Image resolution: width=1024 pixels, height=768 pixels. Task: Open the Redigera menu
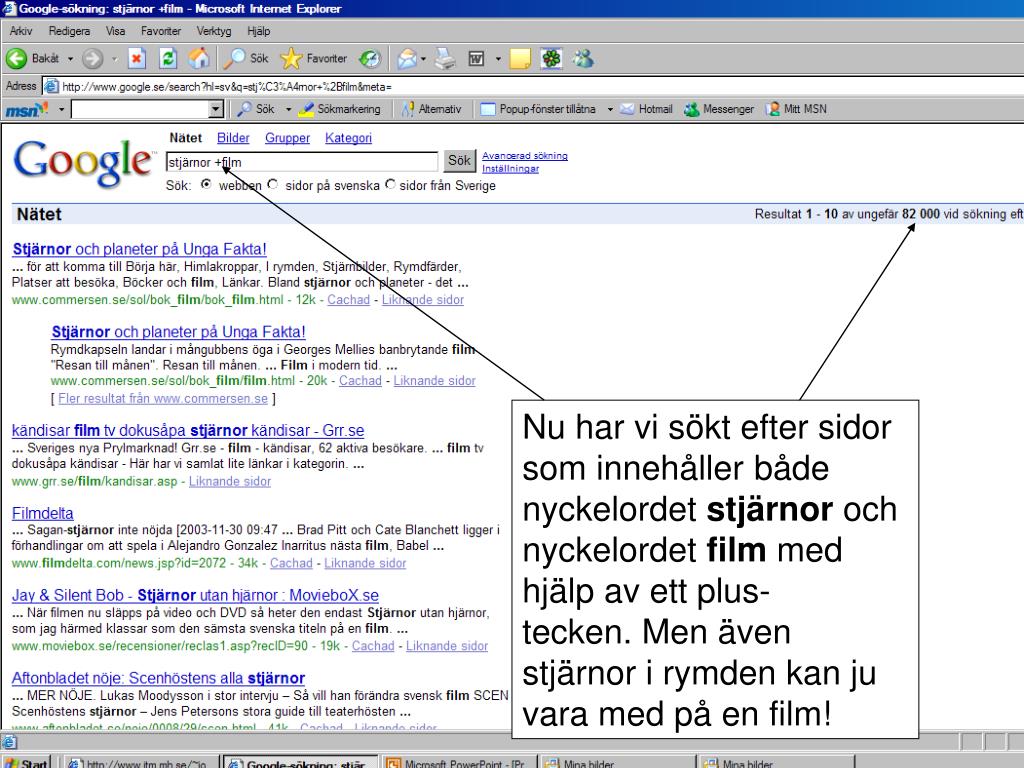click(69, 31)
